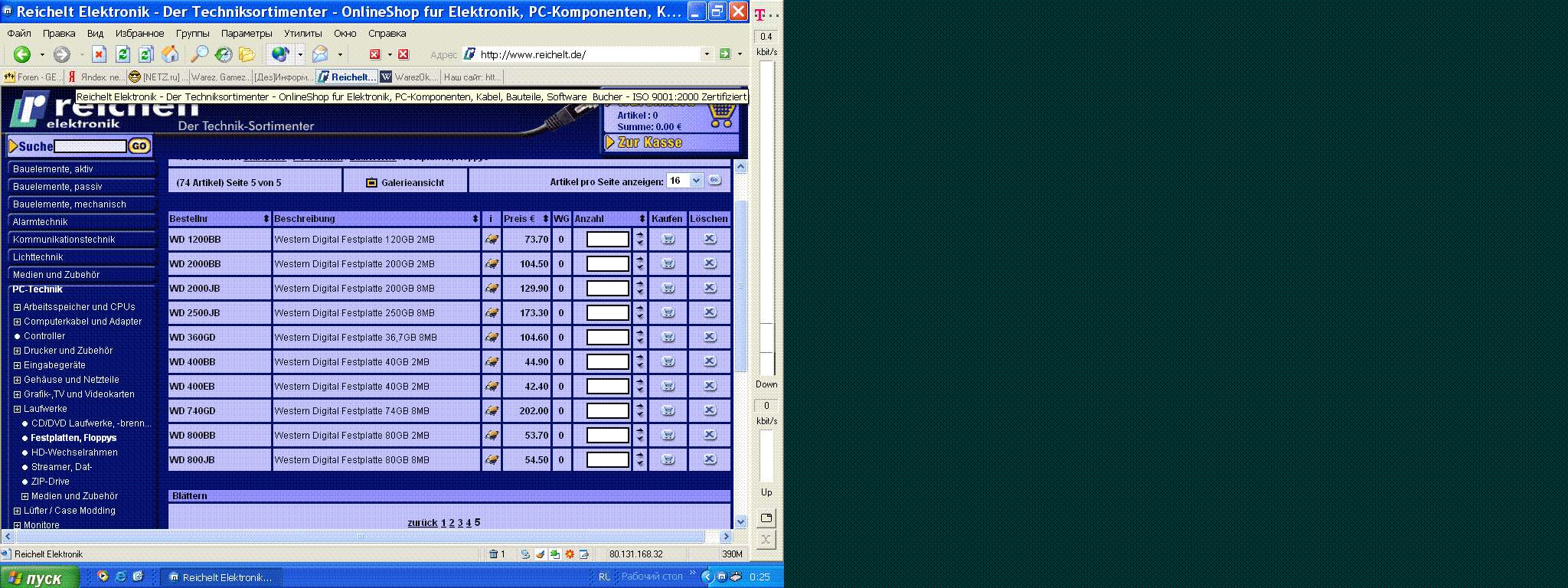The image size is (1568, 588).
Task: Go back with the green Back arrow
Action: pos(22,54)
